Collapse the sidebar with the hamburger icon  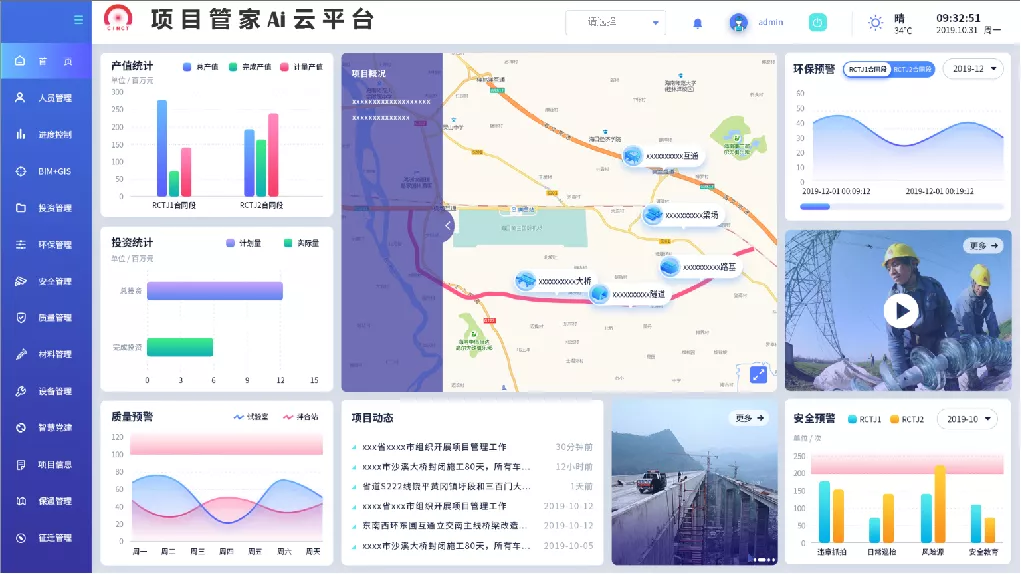(x=79, y=20)
